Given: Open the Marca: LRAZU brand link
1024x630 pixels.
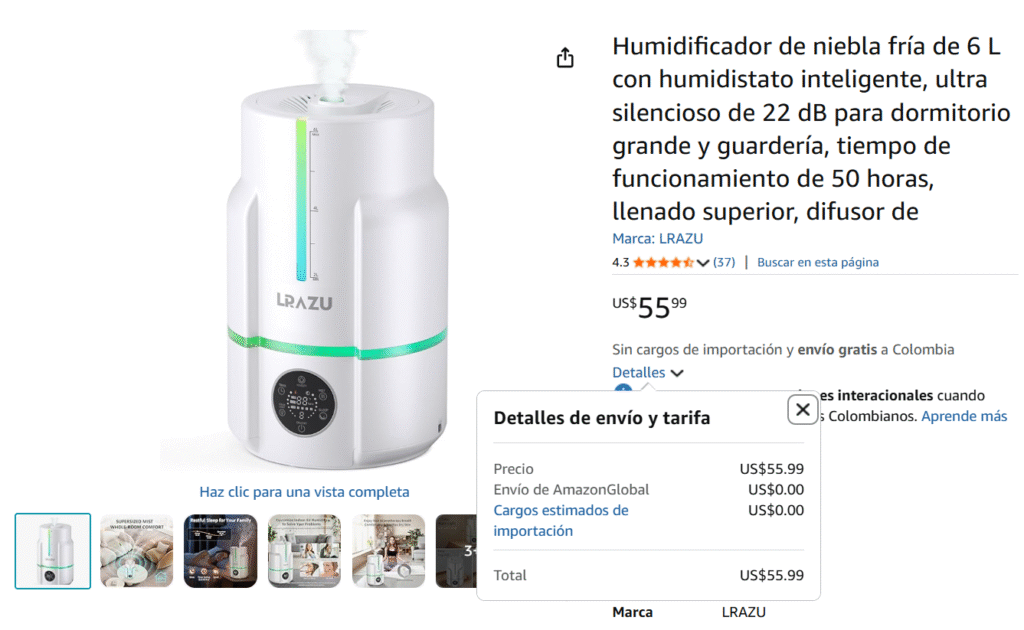Looking at the screenshot, I should [657, 239].
